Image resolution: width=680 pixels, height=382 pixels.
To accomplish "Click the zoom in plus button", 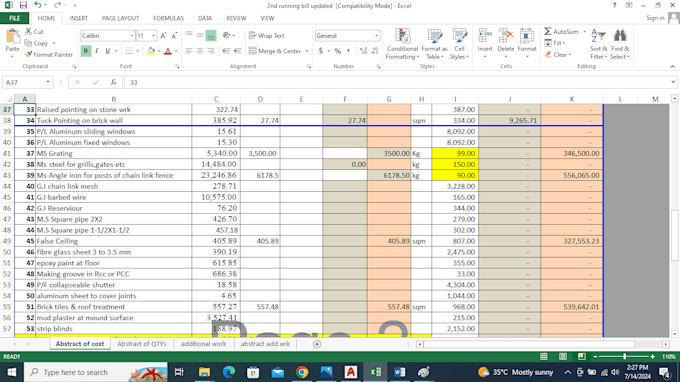I will [653, 356].
